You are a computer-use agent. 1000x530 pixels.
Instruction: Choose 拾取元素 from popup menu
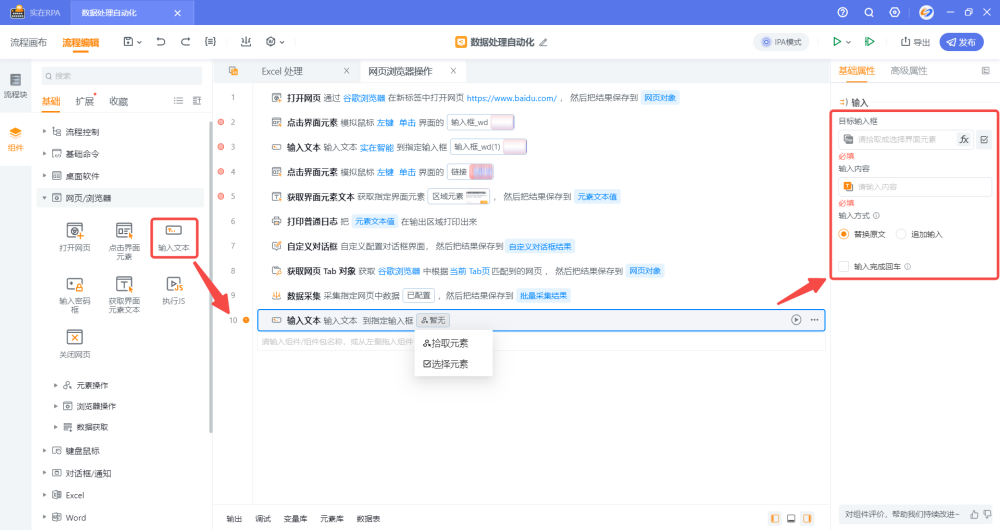coord(446,343)
